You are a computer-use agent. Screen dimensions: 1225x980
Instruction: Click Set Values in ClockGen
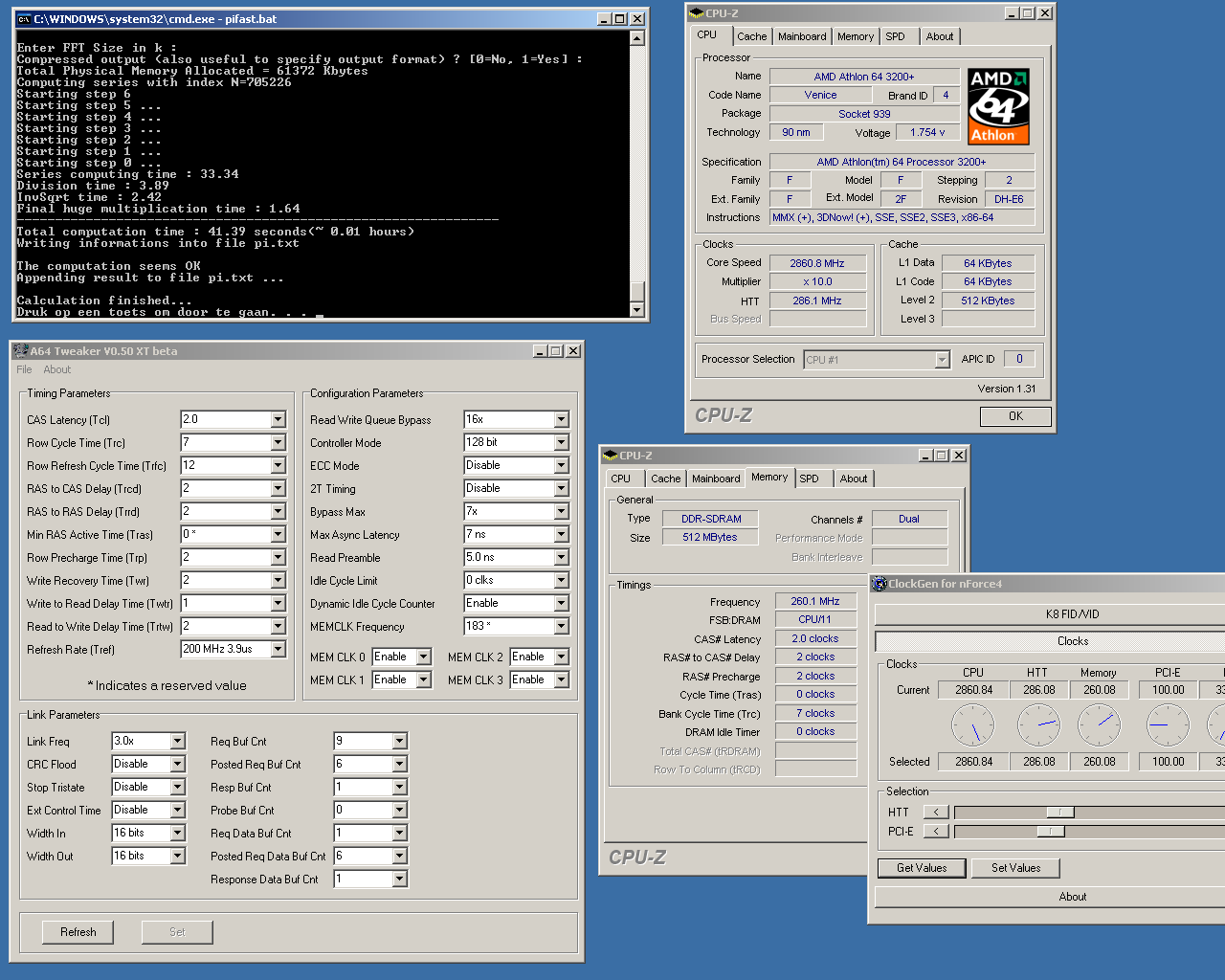point(1015,868)
